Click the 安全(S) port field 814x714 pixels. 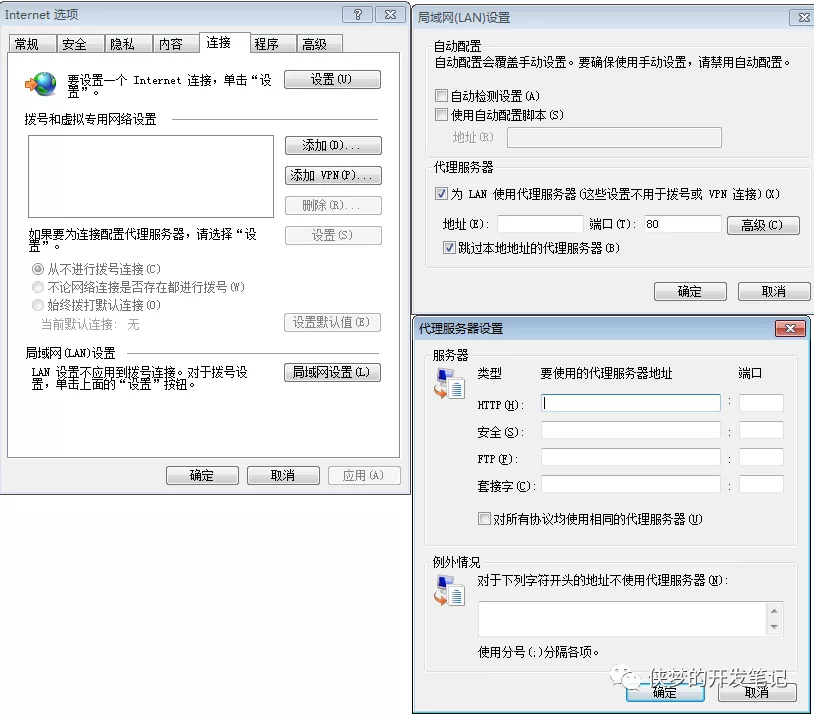coord(761,430)
